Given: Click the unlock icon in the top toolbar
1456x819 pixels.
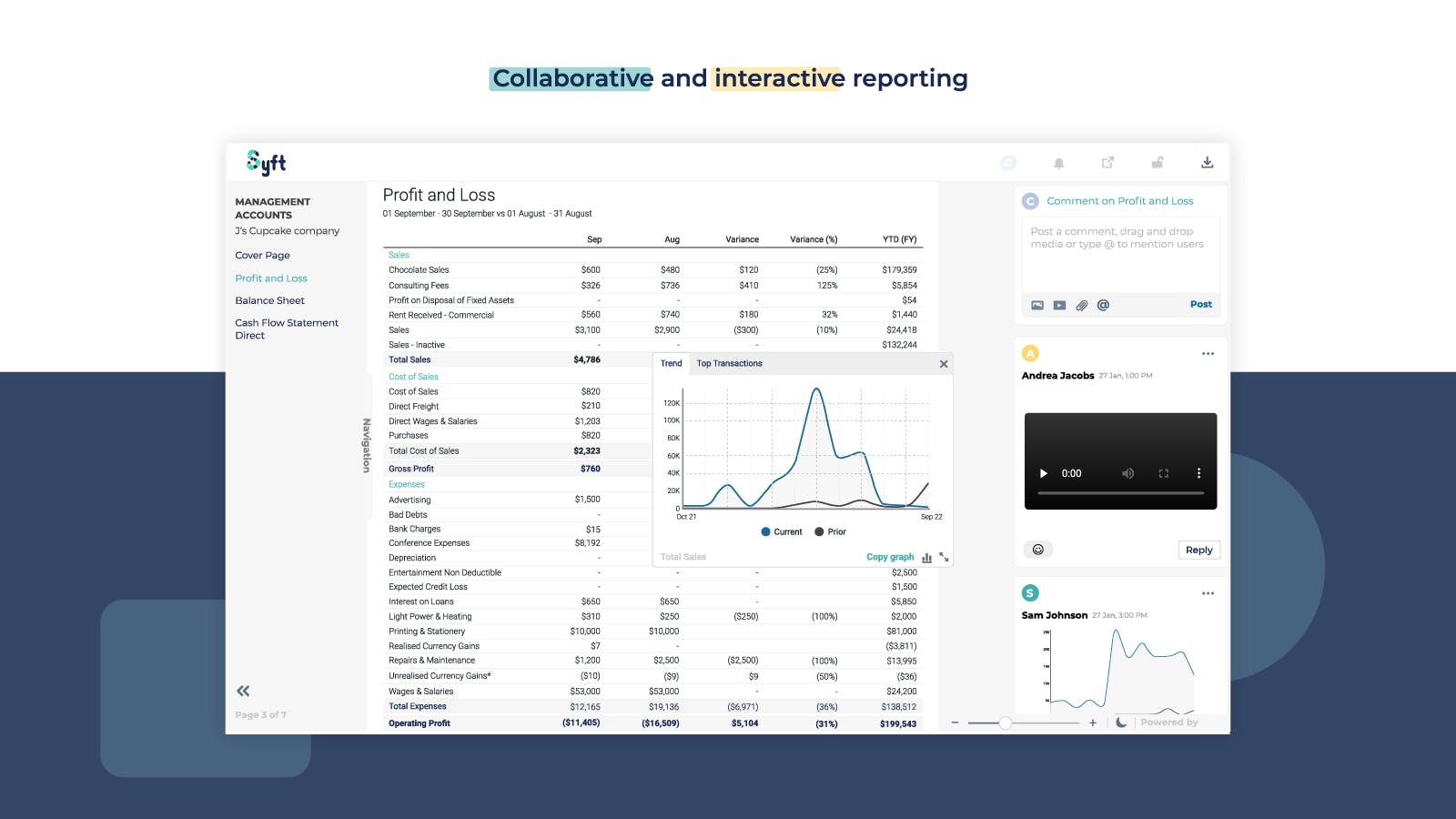Looking at the screenshot, I should pyautogui.click(x=1158, y=162).
